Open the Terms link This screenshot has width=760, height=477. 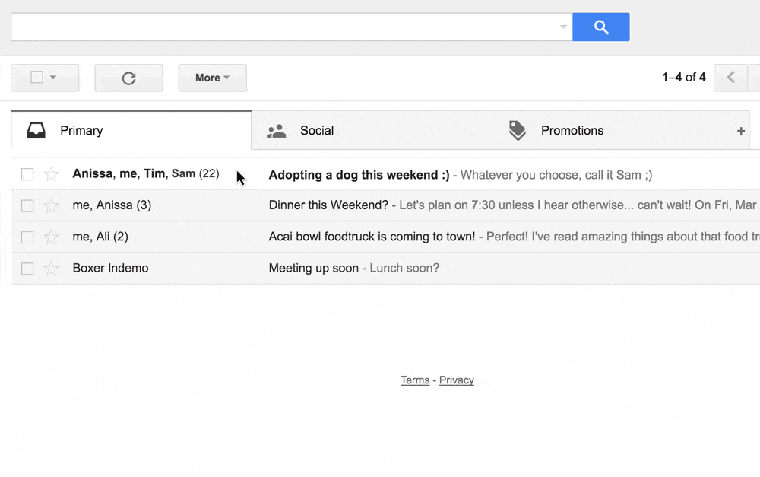[x=415, y=380]
